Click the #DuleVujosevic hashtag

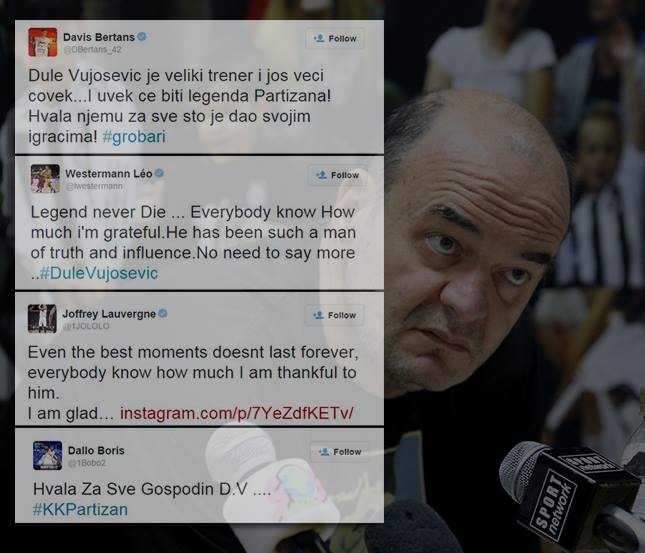pos(99,273)
